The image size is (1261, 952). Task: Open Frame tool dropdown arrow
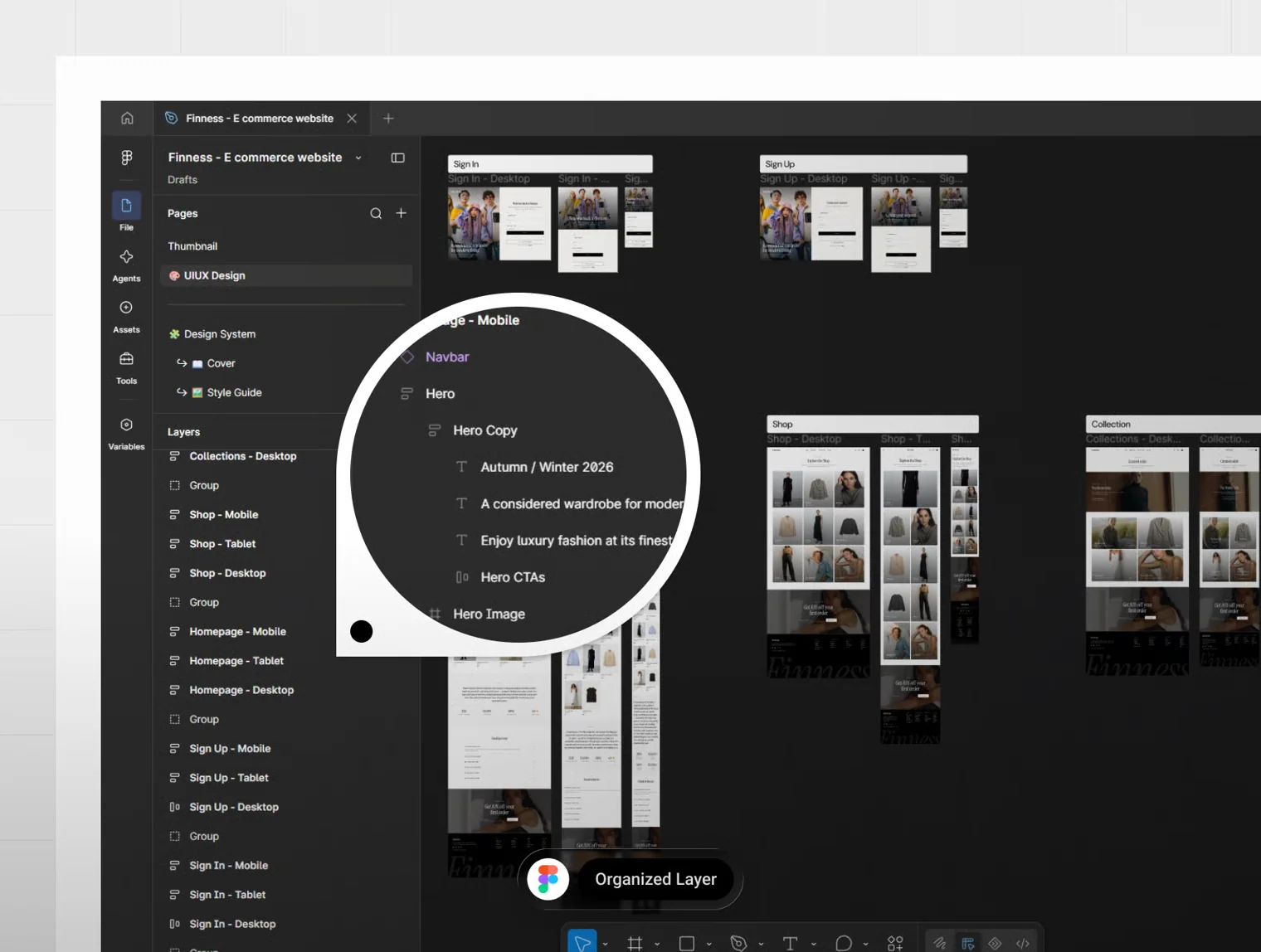click(x=657, y=944)
